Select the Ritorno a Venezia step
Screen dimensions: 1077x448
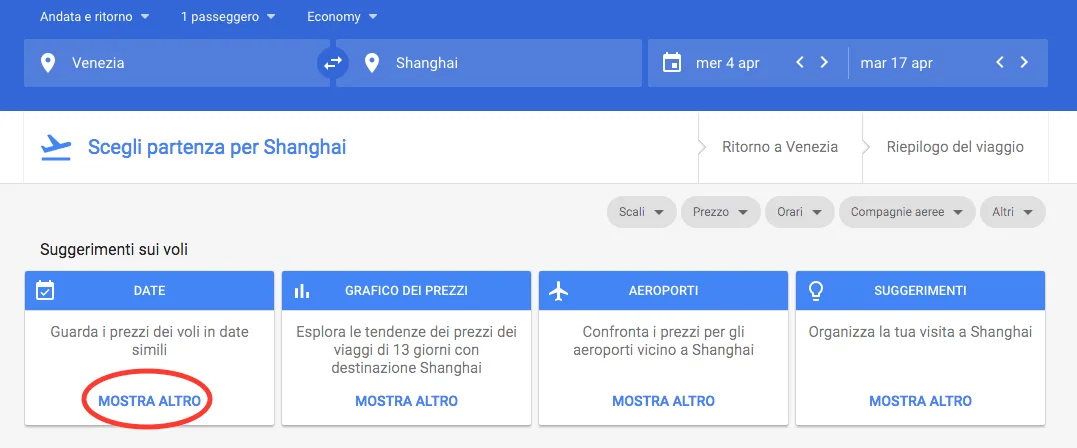pos(780,147)
